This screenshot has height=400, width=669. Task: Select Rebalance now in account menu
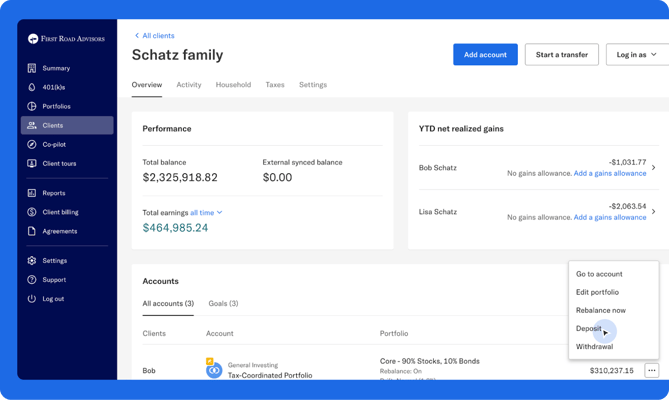click(x=600, y=310)
